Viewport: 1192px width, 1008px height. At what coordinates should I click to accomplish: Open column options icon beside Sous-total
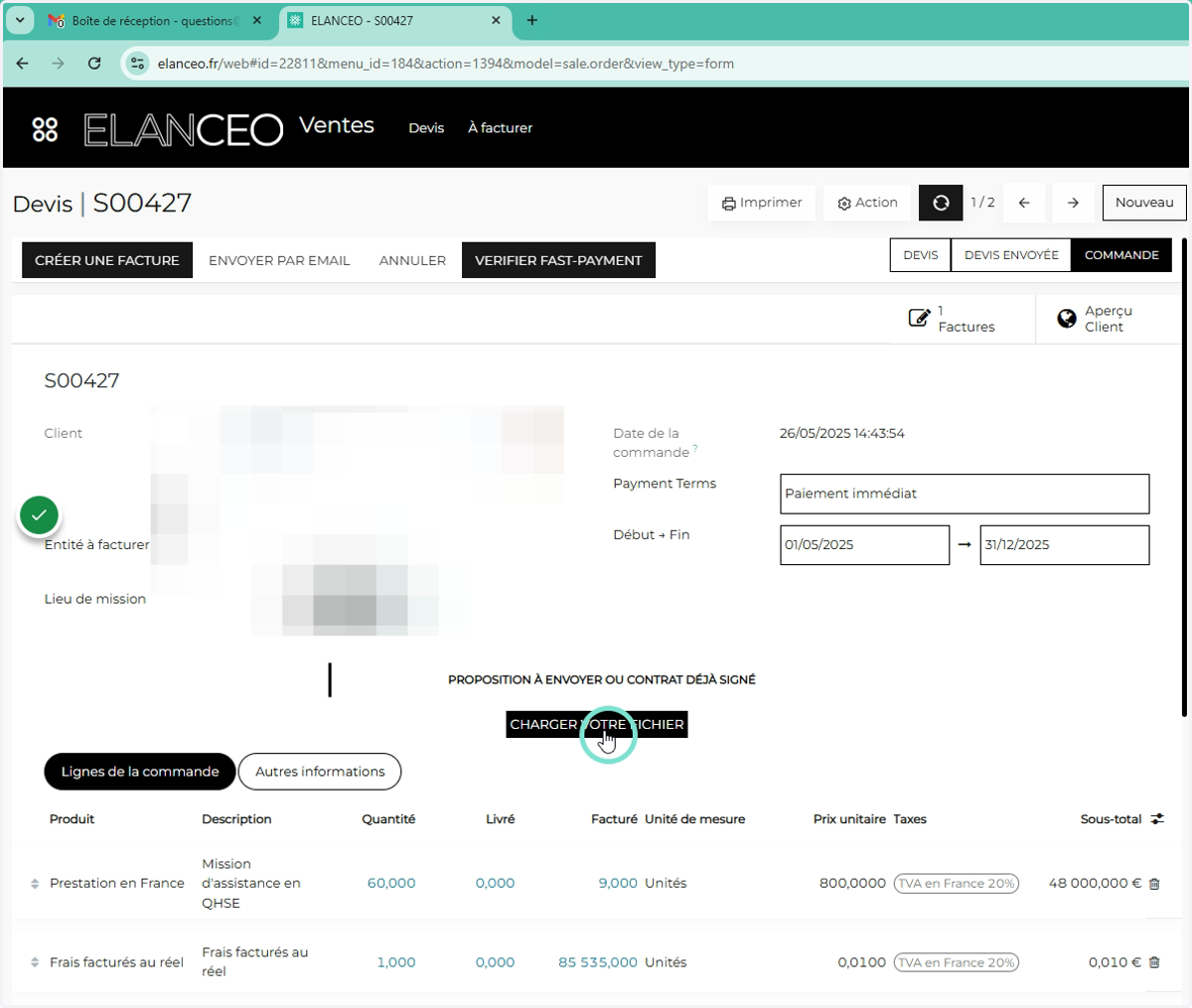tap(1157, 819)
